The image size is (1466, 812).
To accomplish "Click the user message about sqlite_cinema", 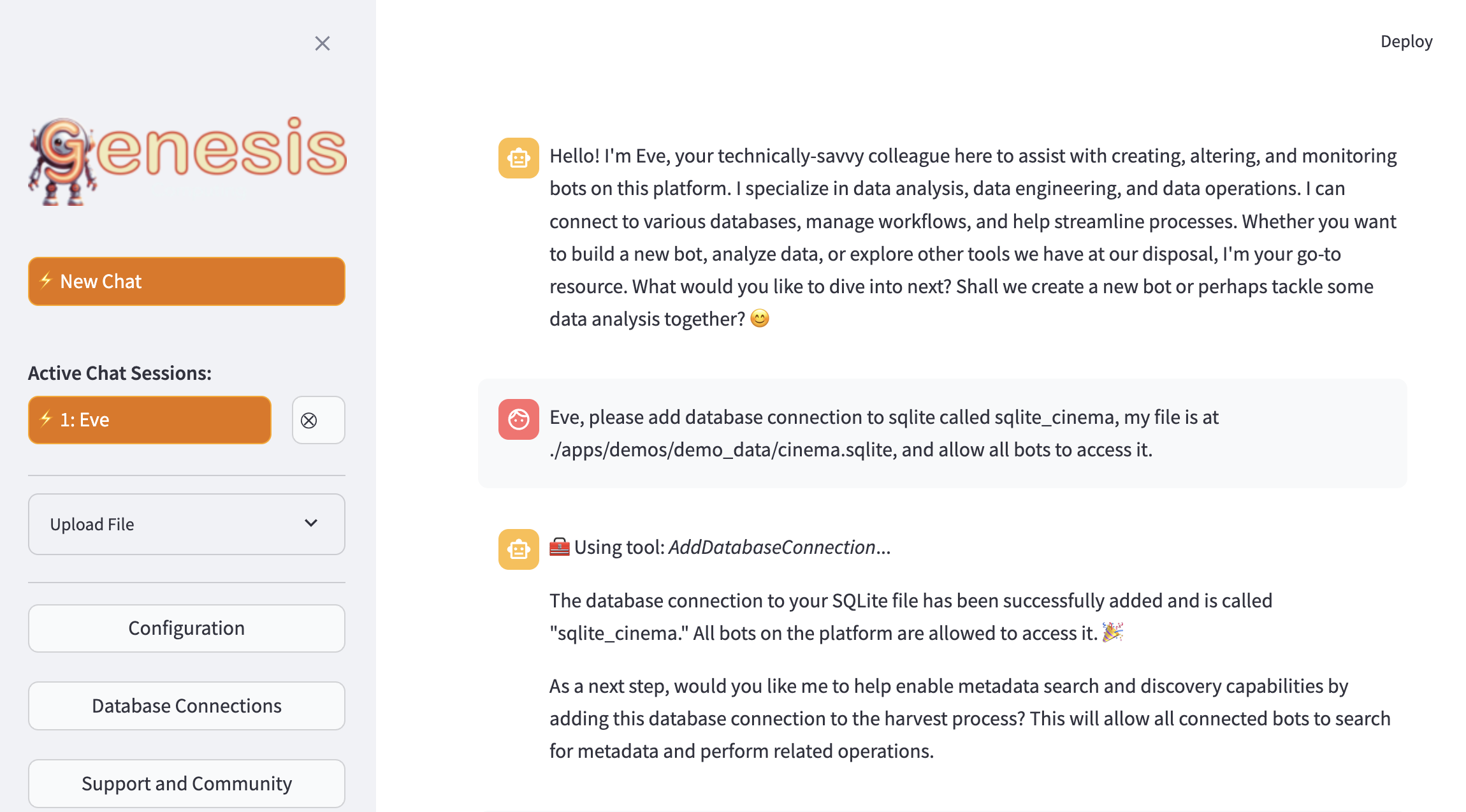I will coord(883,433).
